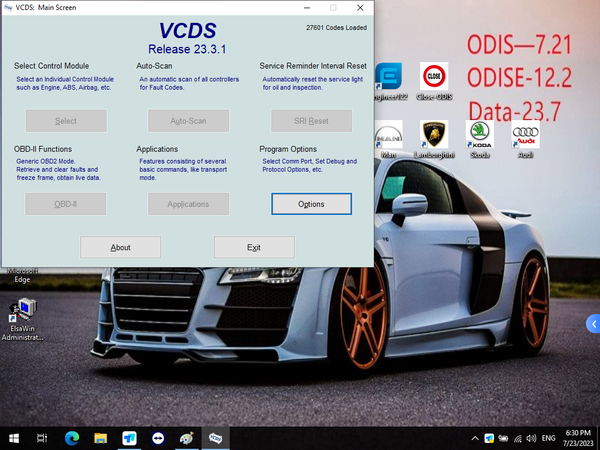Image resolution: width=600 pixels, height=450 pixels.
Task: Click the VCDS app icon in taskbar
Action: (x=215, y=438)
